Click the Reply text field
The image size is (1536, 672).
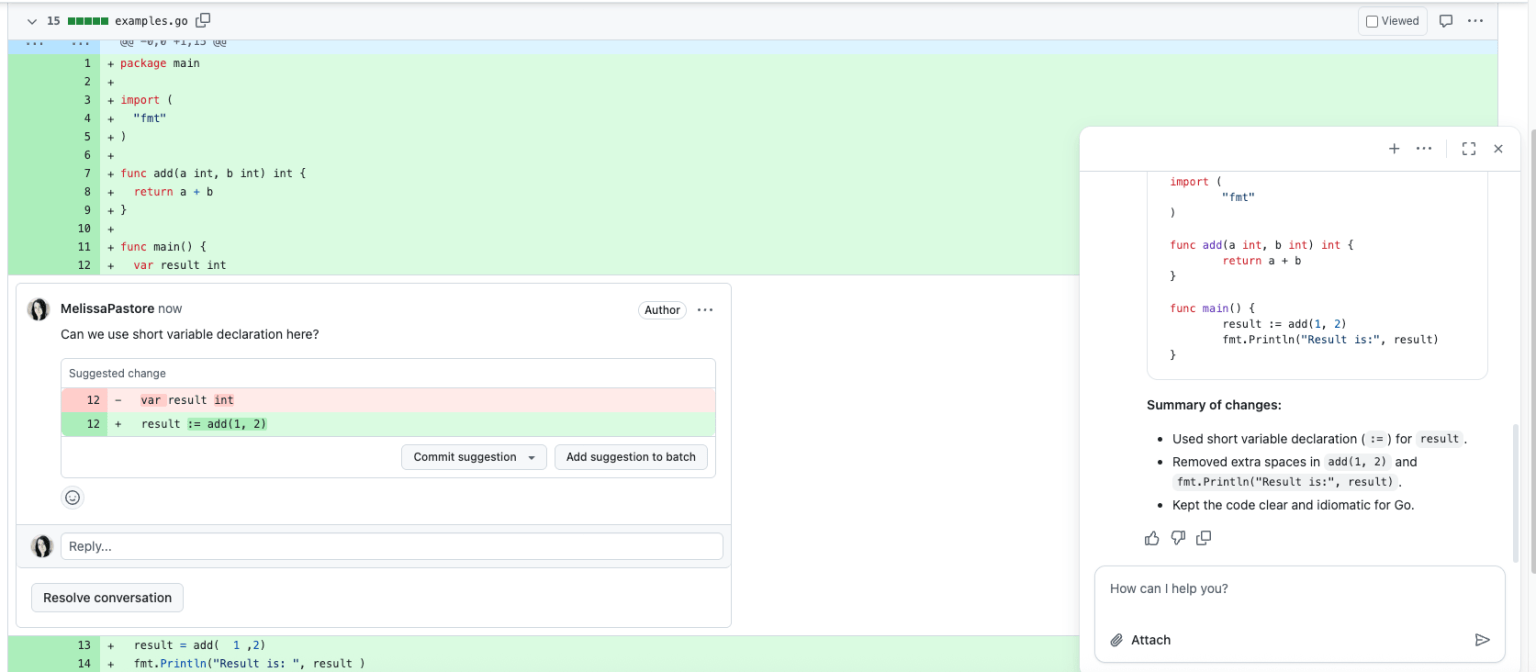tap(391, 546)
